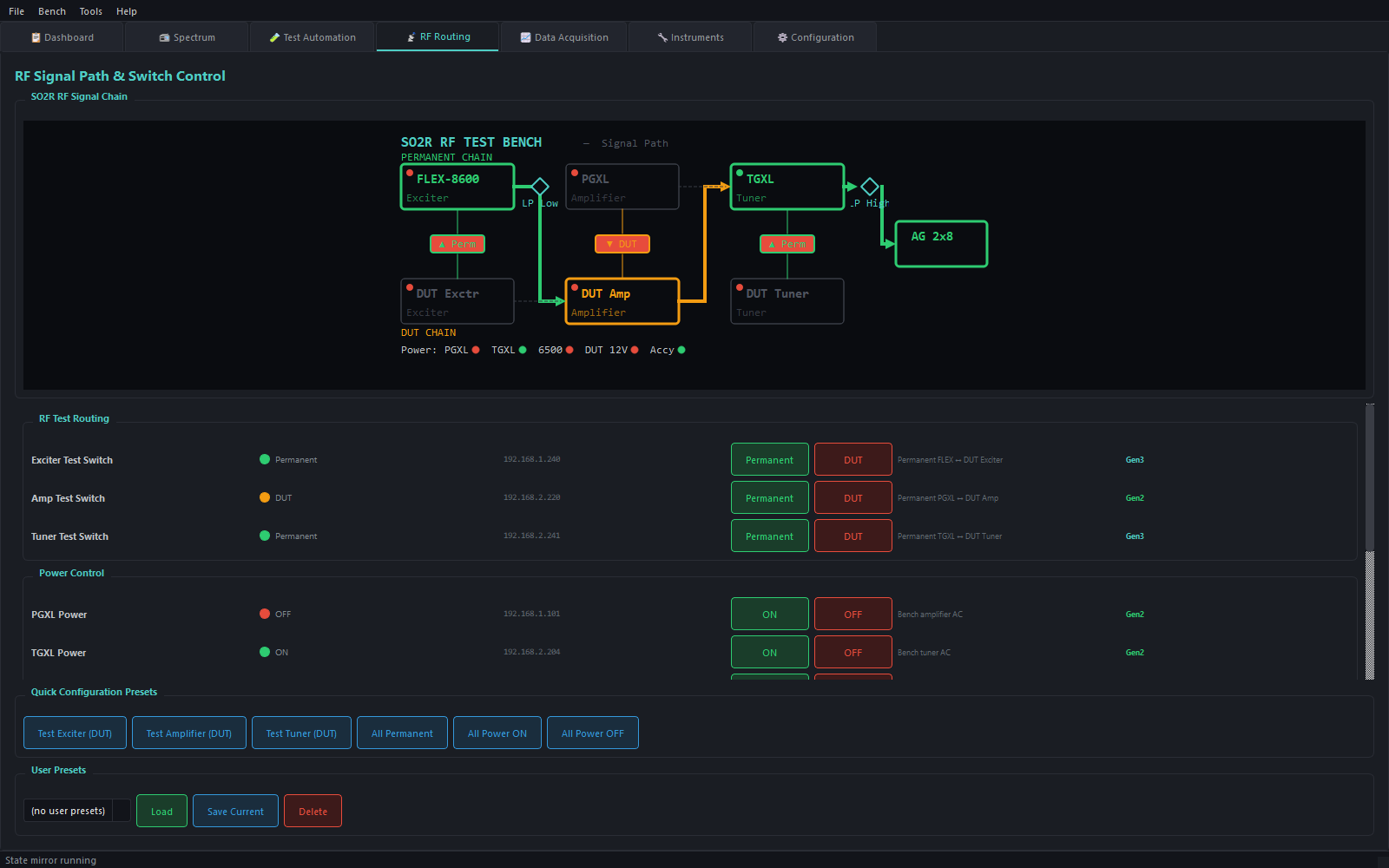Open the user presets dropdown
1389x868 pixels.
tap(76, 811)
